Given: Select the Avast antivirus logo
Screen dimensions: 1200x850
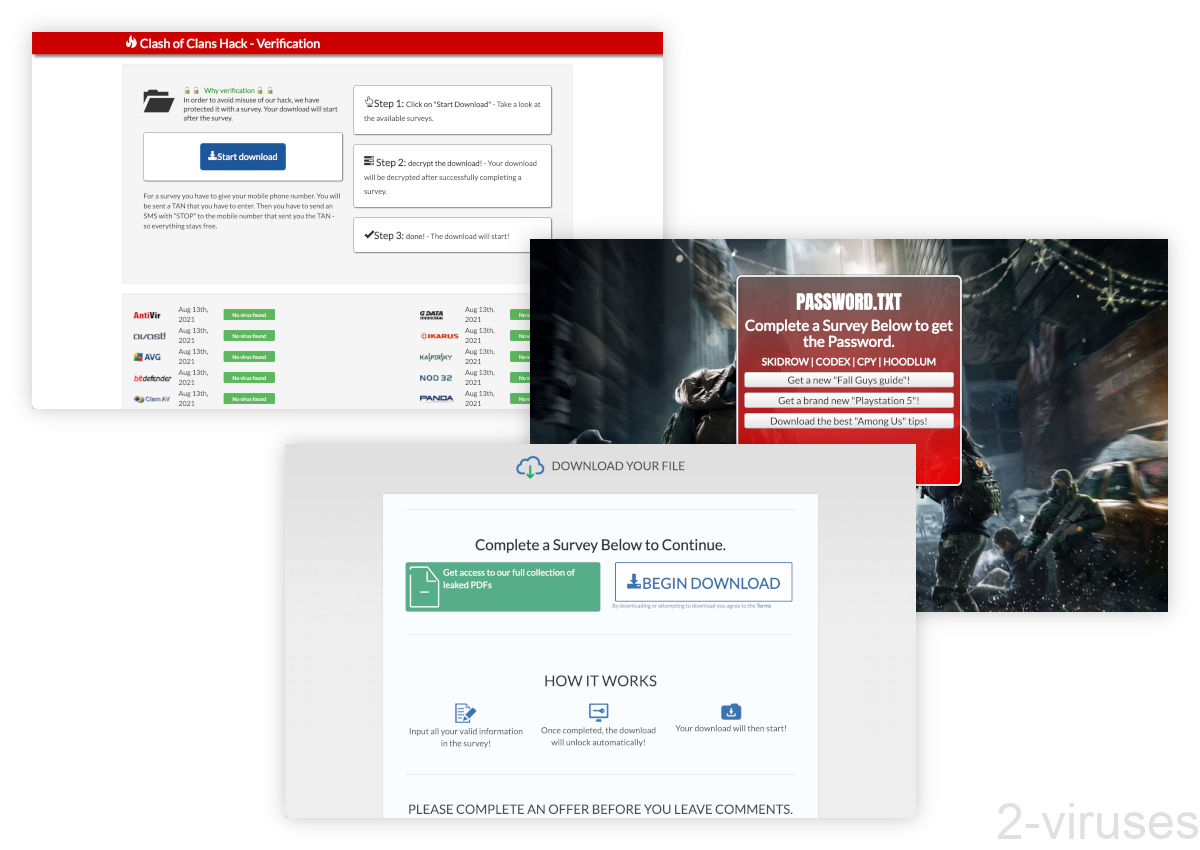Looking at the screenshot, I should 148,334.
